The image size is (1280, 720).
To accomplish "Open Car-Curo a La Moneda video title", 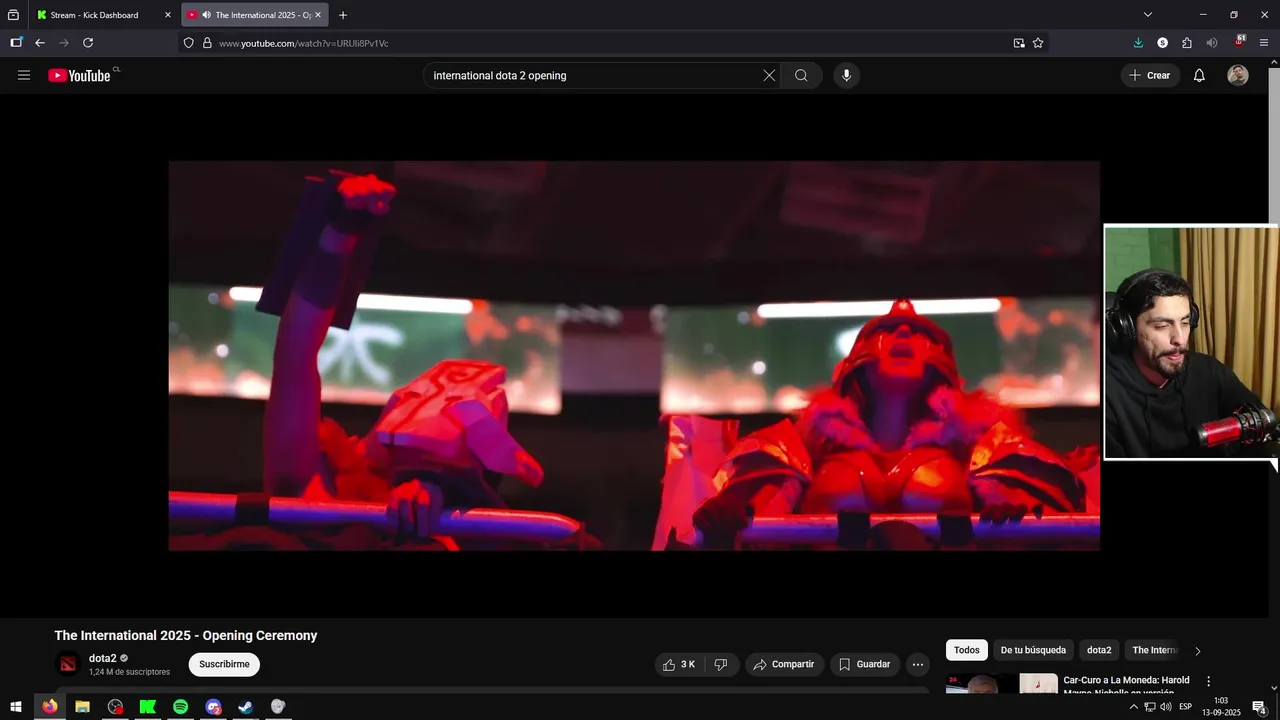I will pyautogui.click(x=1126, y=686).
